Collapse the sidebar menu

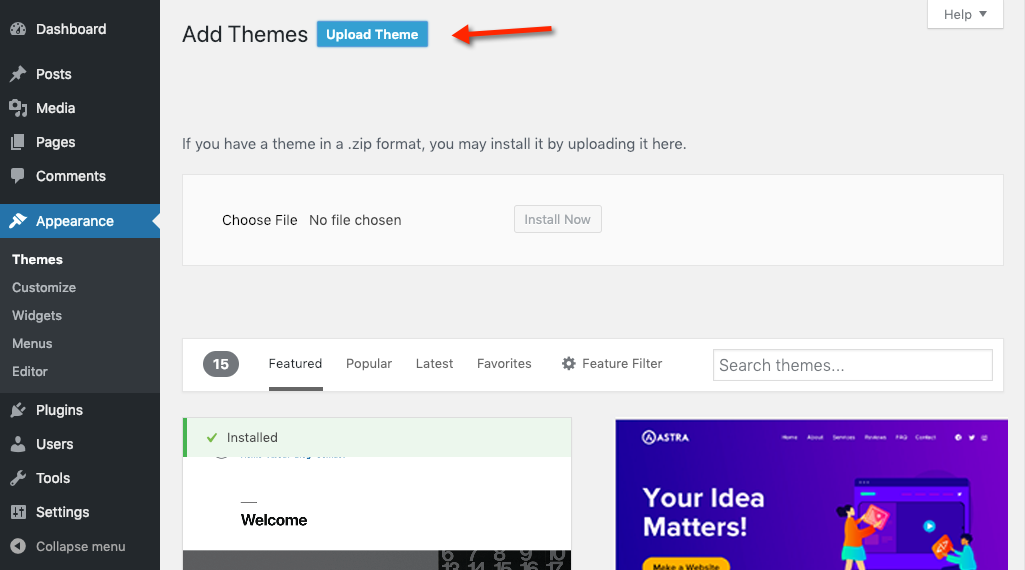point(68,546)
